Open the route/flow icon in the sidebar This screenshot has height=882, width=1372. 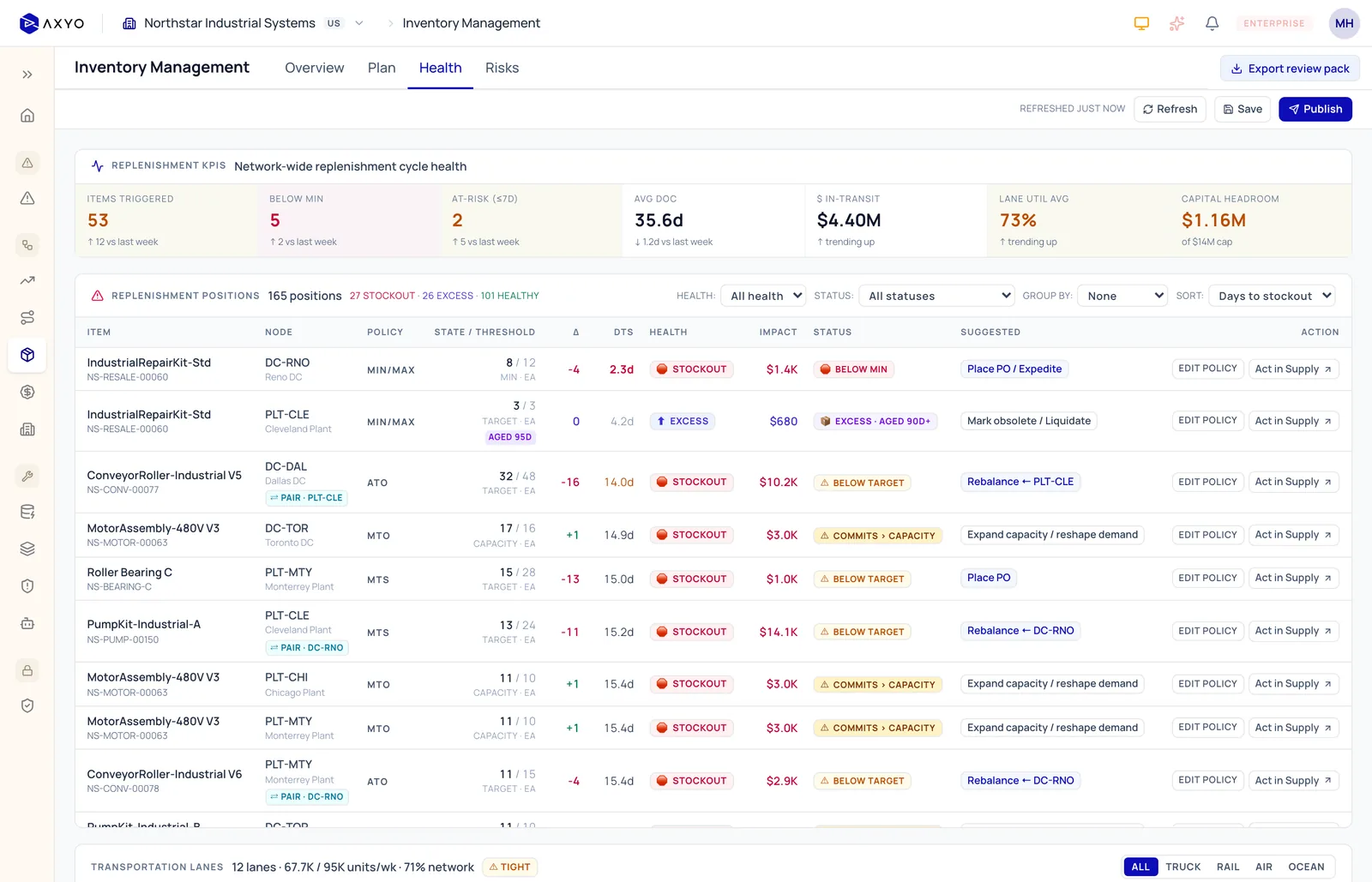click(27, 318)
